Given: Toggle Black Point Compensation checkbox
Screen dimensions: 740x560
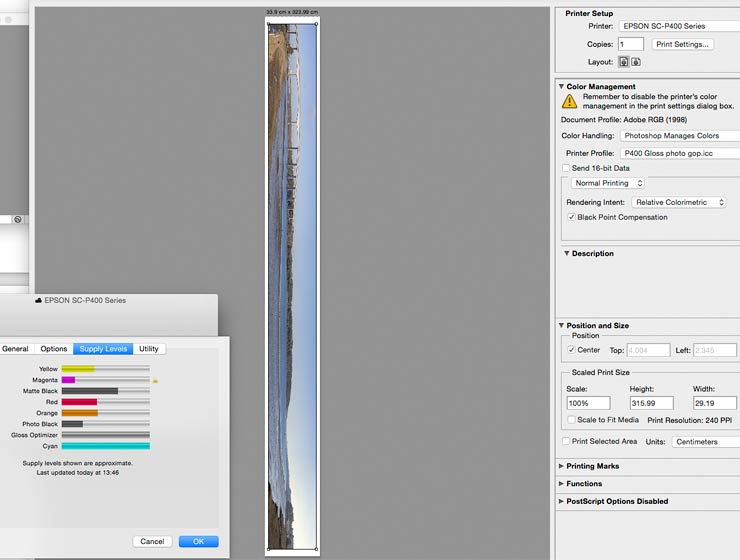Looking at the screenshot, I should pos(572,217).
